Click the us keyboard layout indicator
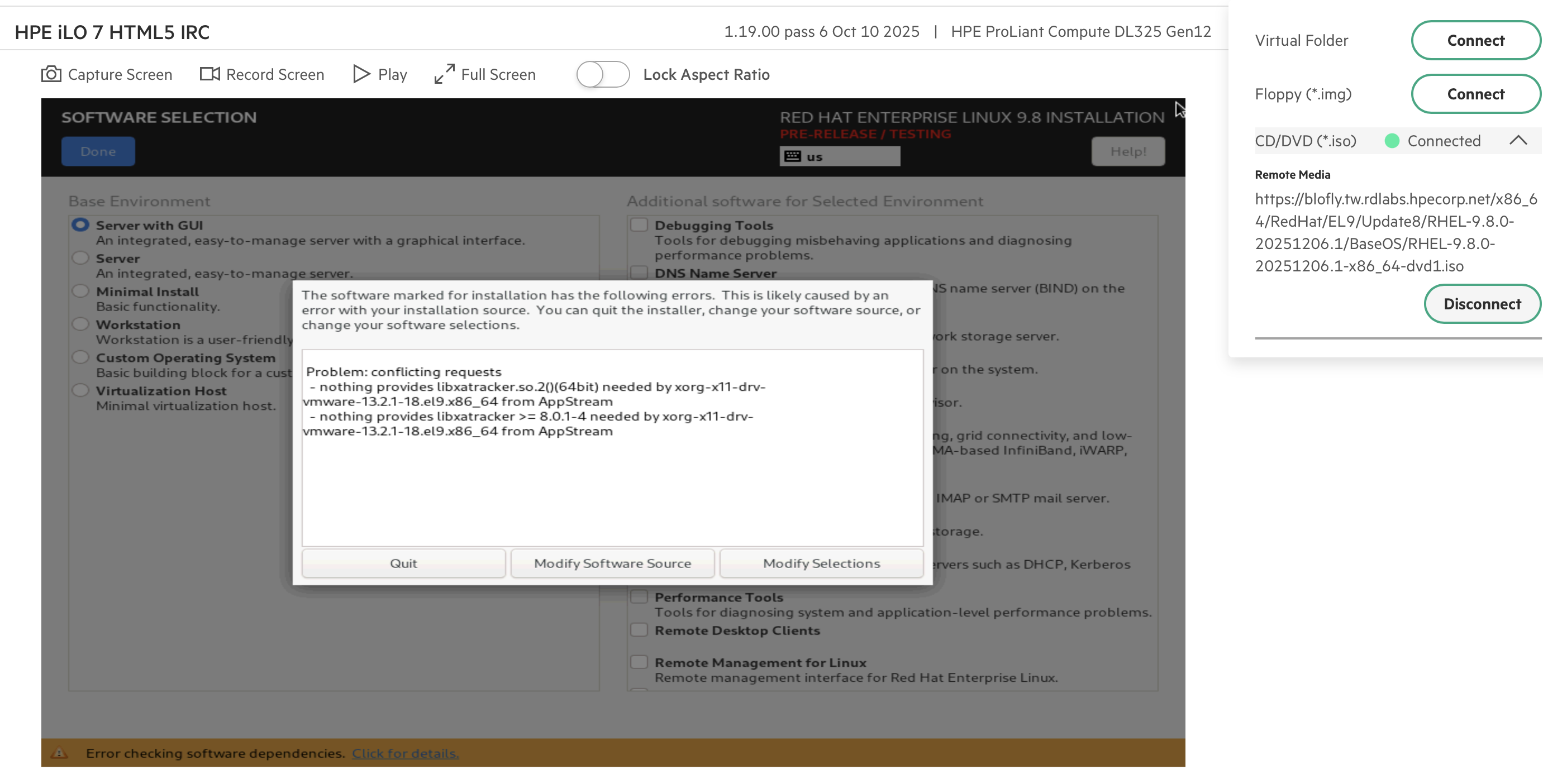Image resolution: width=1543 pixels, height=784 pixels. [839, 157]
